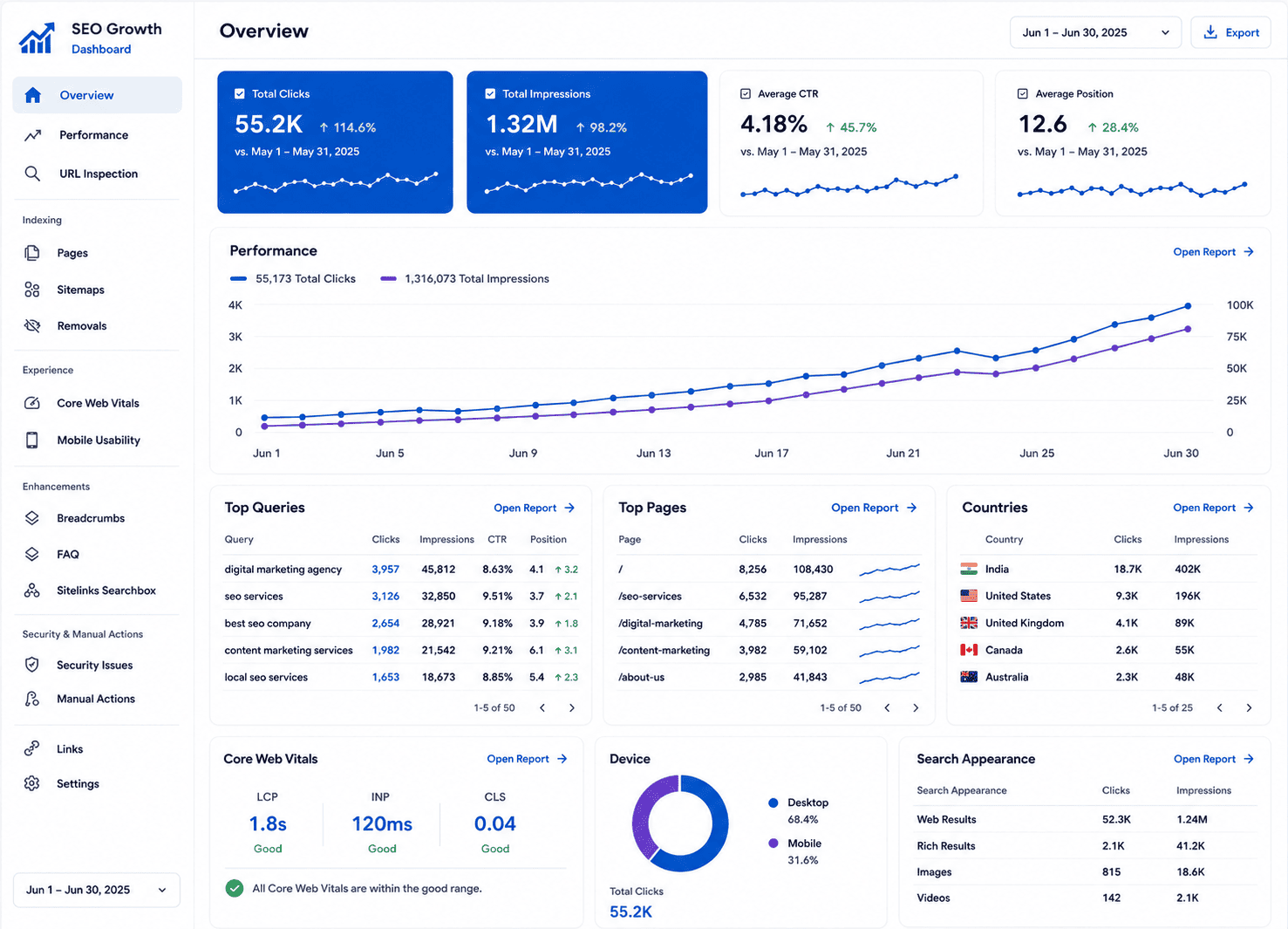The height and width of the screenshot is (929, 1288).
Task: Open Report for Performance chart
Action: pos(1213,252)
